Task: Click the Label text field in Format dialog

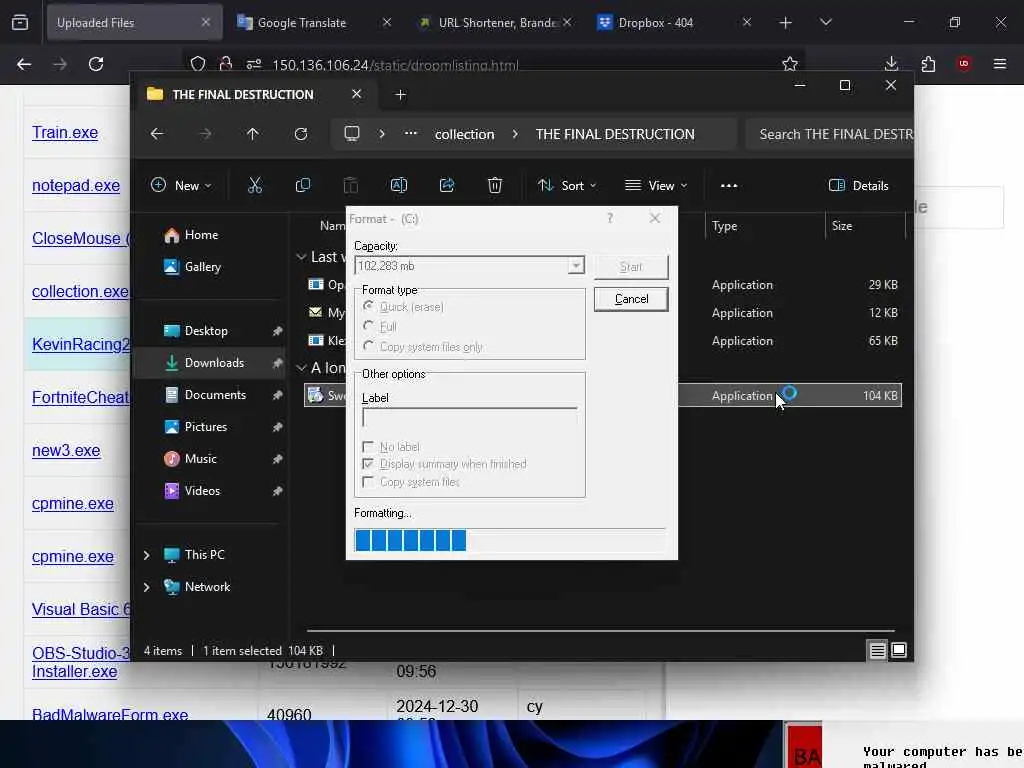Action: coord(470,419)
